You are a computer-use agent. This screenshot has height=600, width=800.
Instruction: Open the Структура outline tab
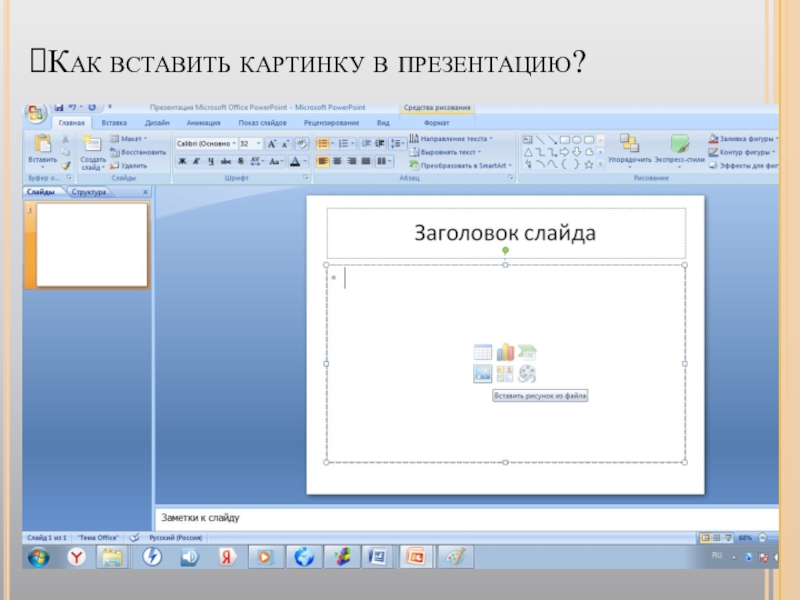click(90, 191)
